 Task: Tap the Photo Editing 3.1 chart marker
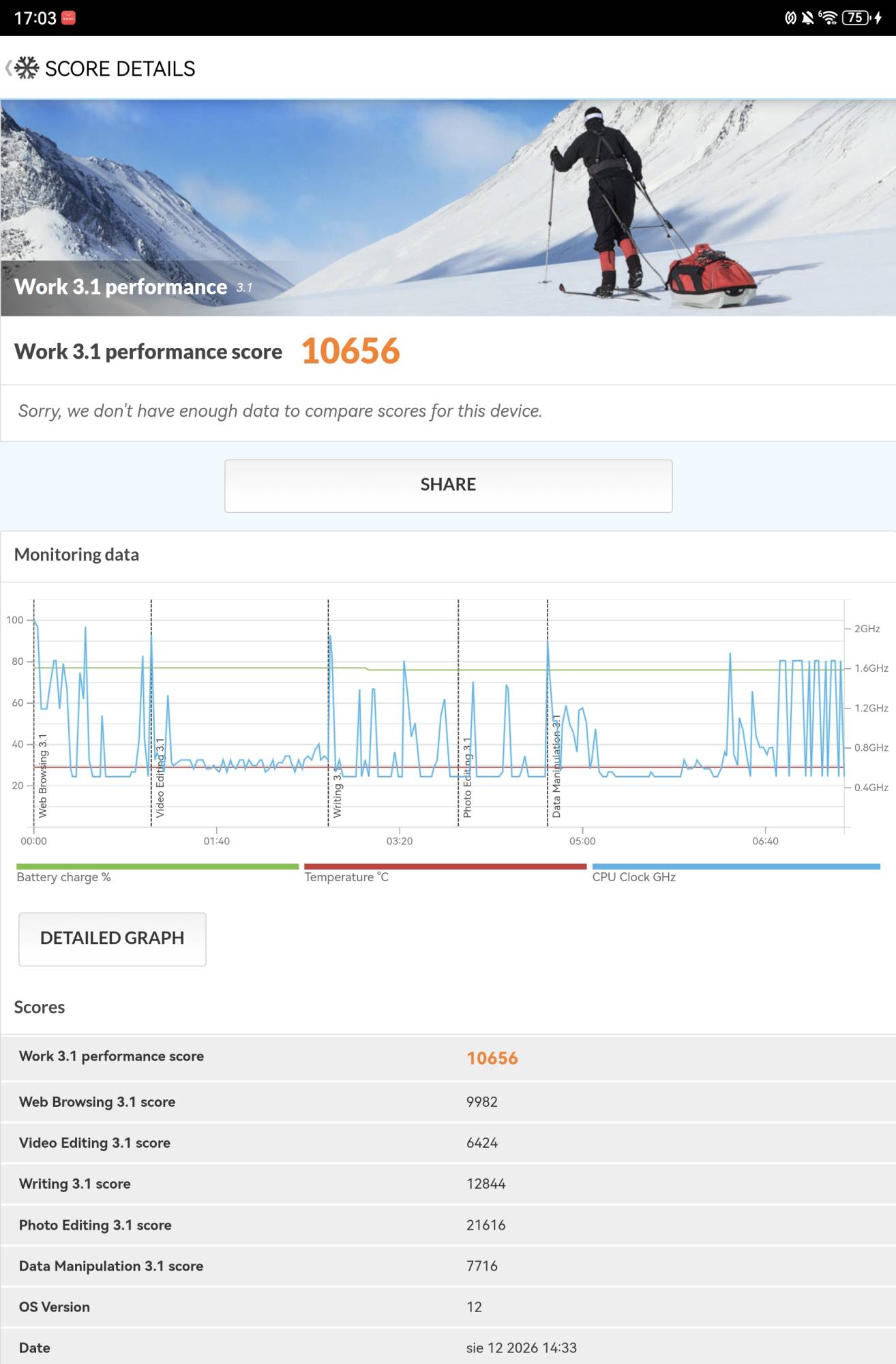[467, 777]
